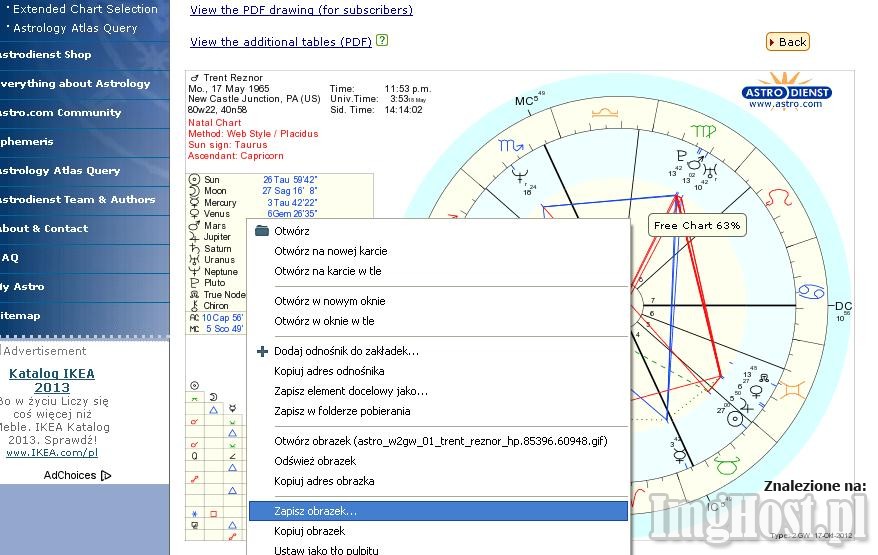
Task: Open Ephemeris sidebar item
Action: tap(27, 142)
